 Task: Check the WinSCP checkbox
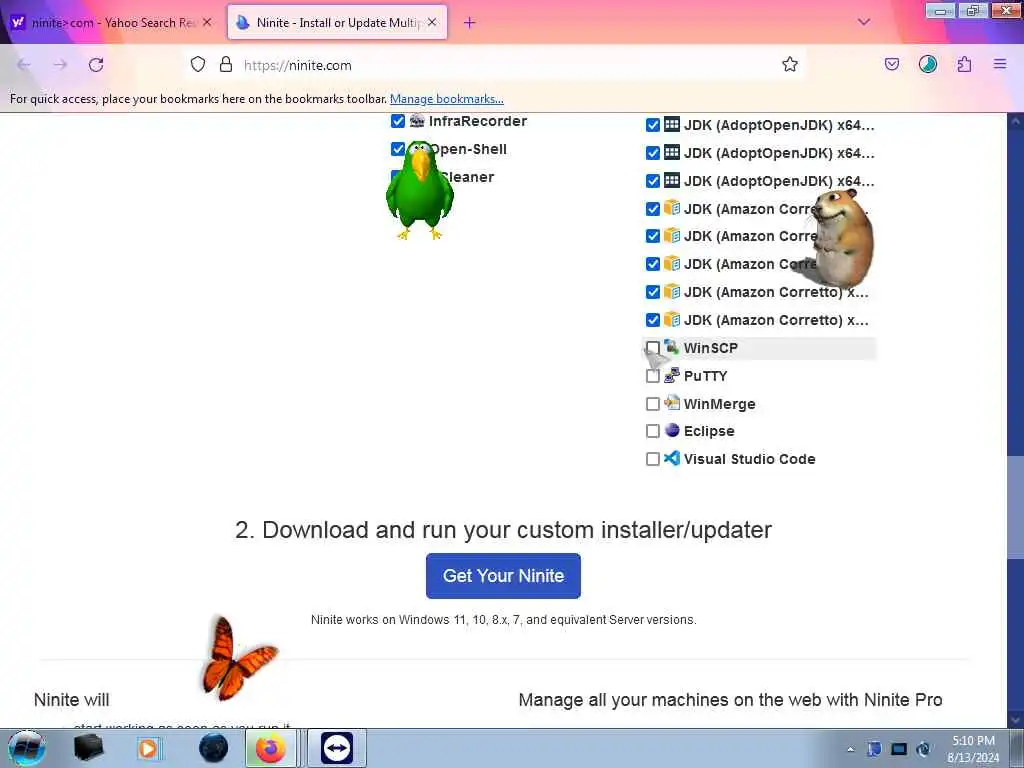[x=652, y=347]
